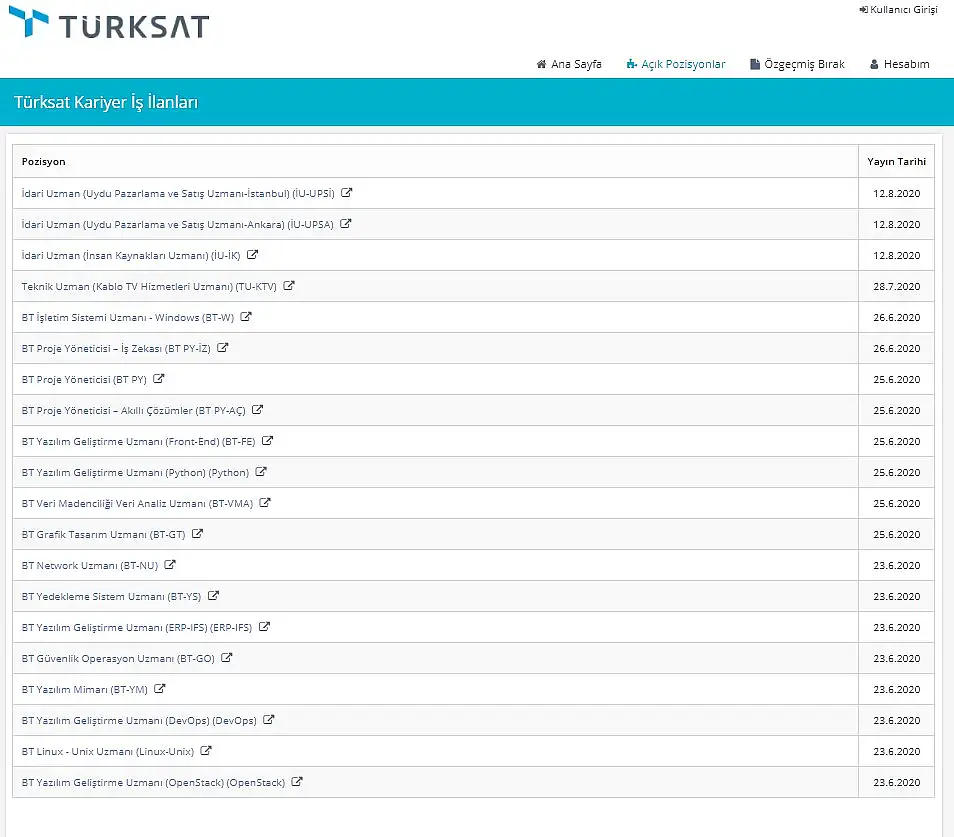Open external link icon for BT Network Uzmanı

tap(170, 565)
